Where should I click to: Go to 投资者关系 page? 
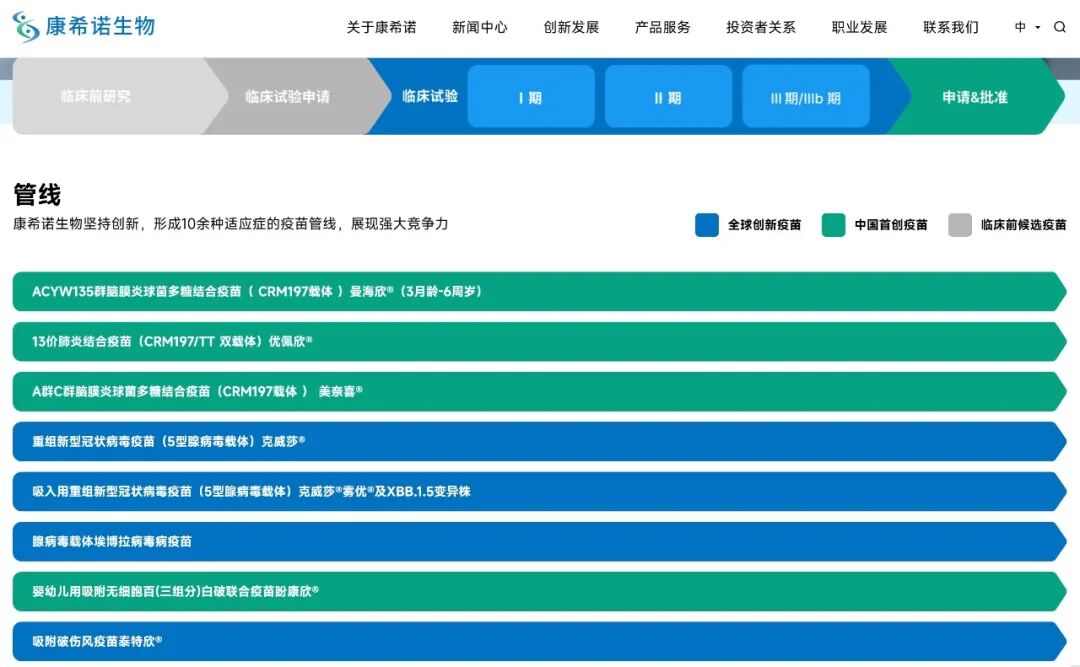[761, 27]
